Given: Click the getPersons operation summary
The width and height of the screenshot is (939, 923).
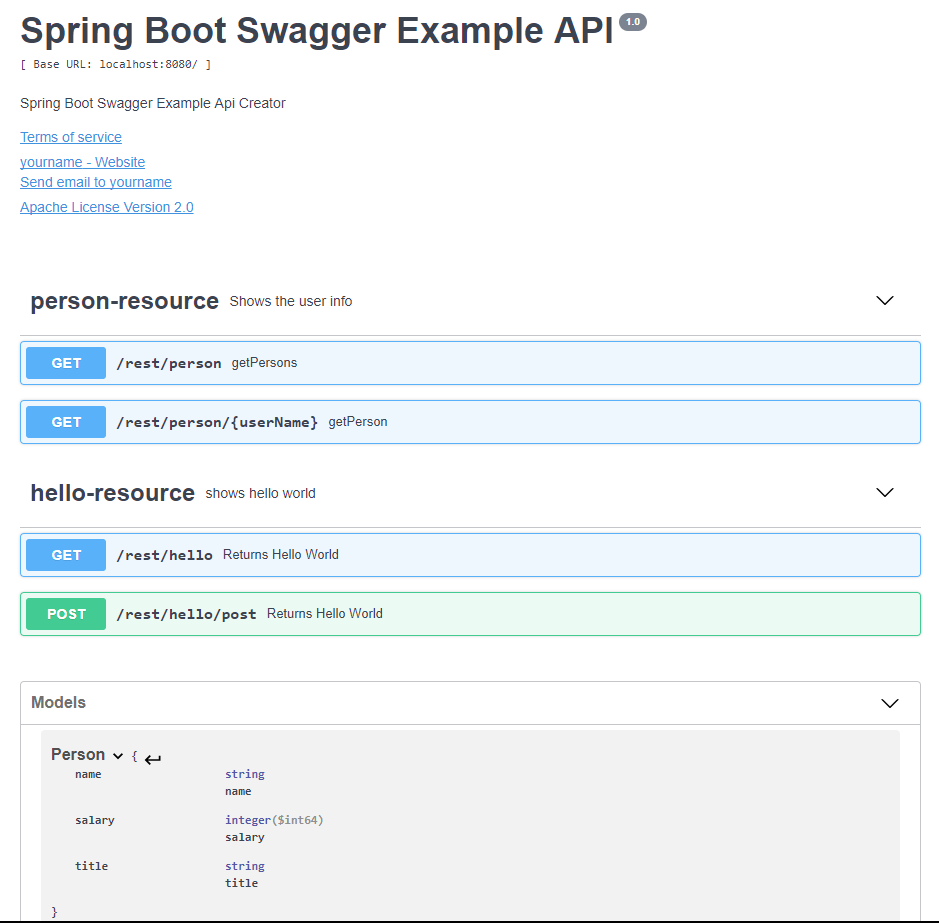Looking at the screenshot, I should tap(264, 363).
